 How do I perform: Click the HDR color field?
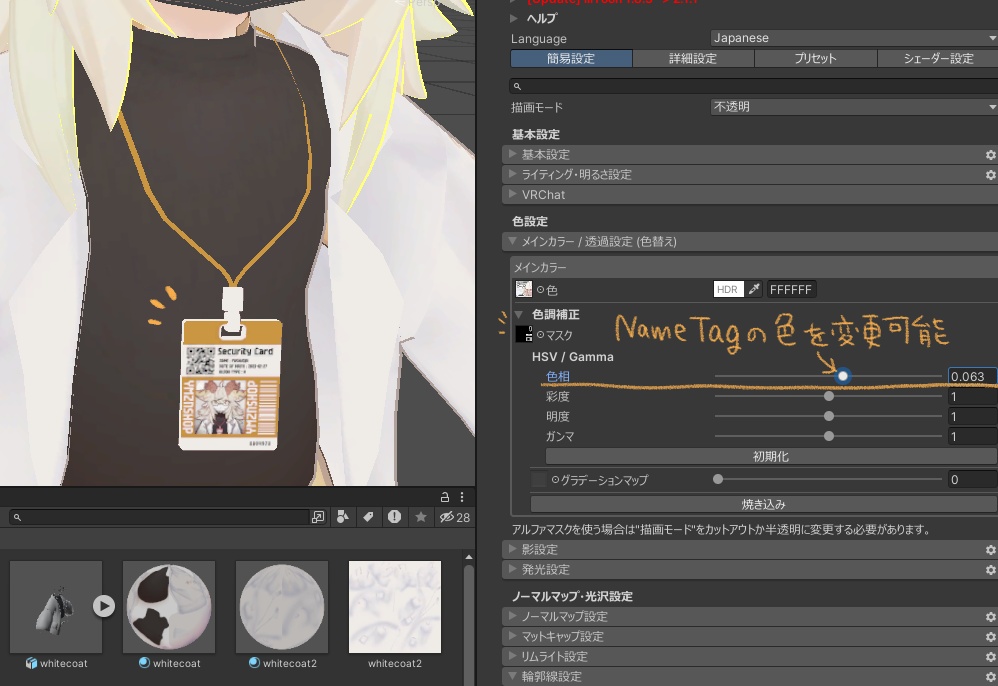tap(729, 290)
